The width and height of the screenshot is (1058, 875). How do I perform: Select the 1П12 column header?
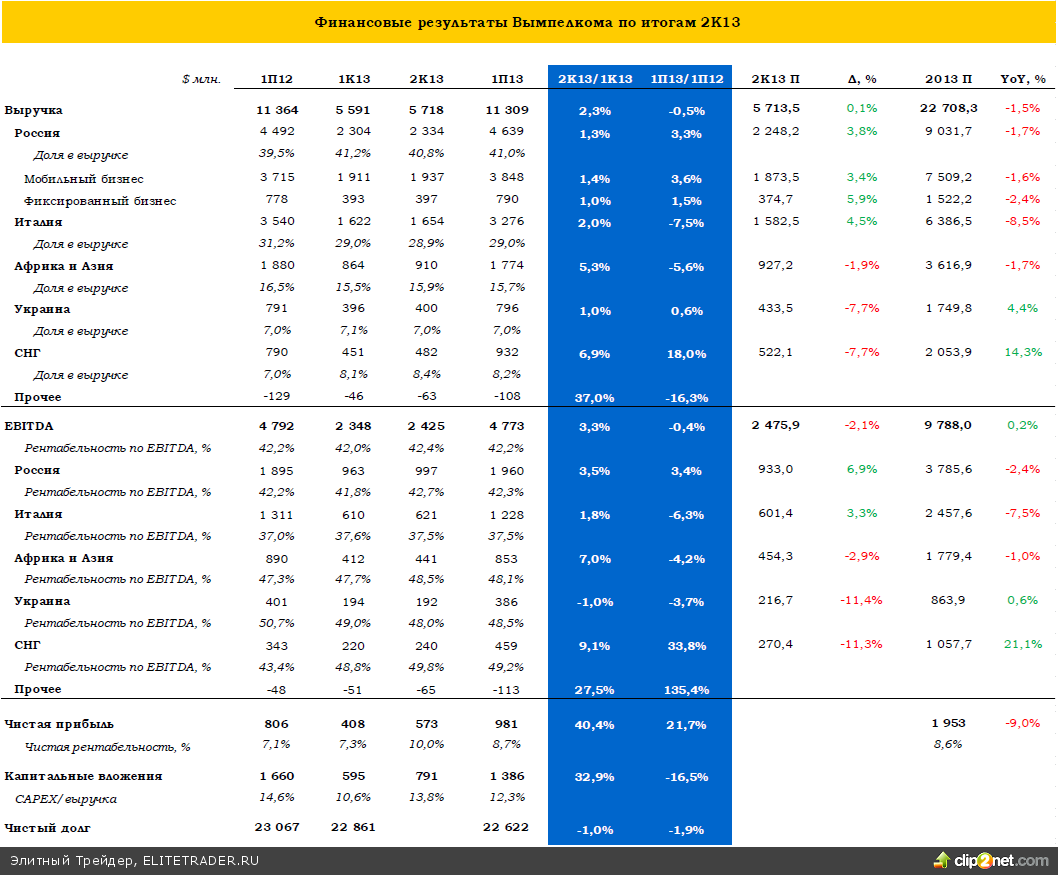277,78
